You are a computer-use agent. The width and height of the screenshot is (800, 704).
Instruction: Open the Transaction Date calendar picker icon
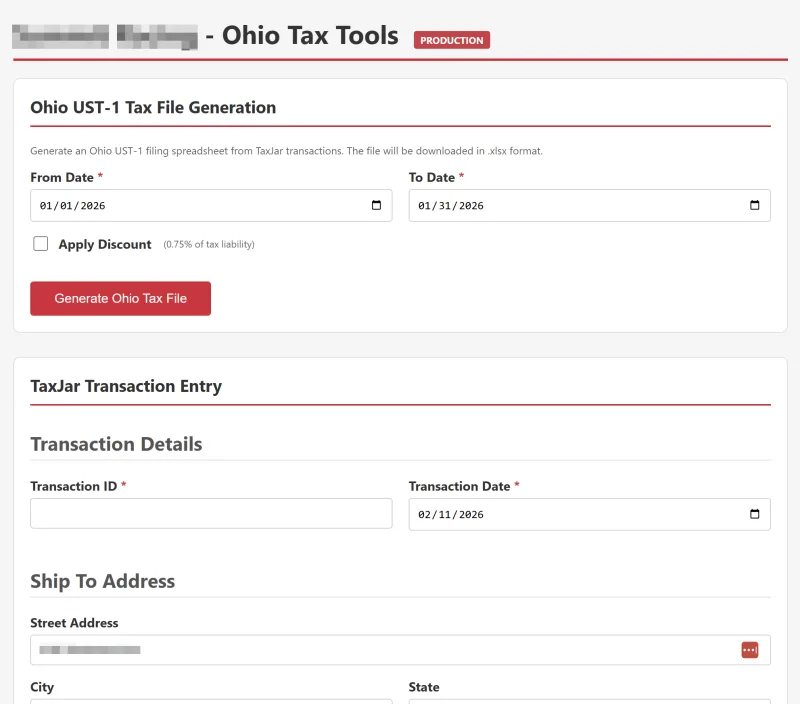756,514
